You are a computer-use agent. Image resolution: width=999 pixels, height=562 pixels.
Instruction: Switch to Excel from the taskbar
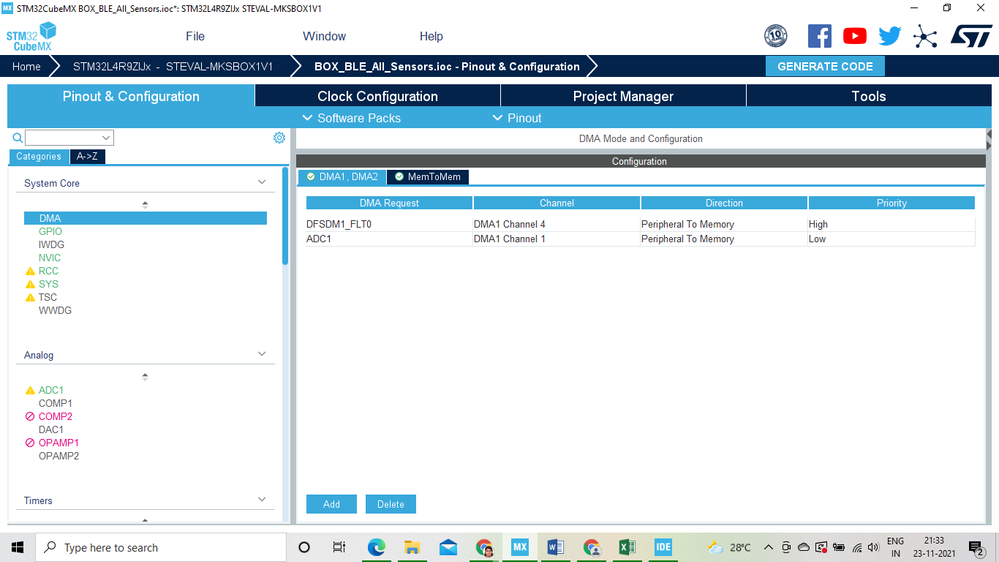[627, 547]
